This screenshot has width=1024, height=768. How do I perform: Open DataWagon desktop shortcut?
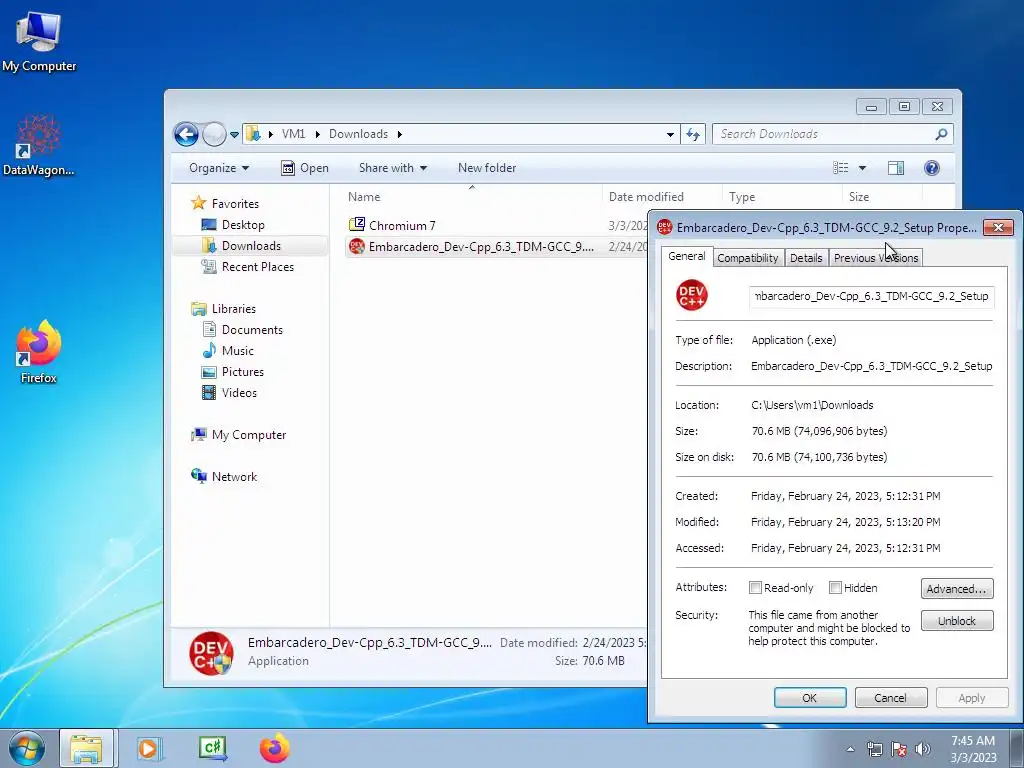pos(39,145)
